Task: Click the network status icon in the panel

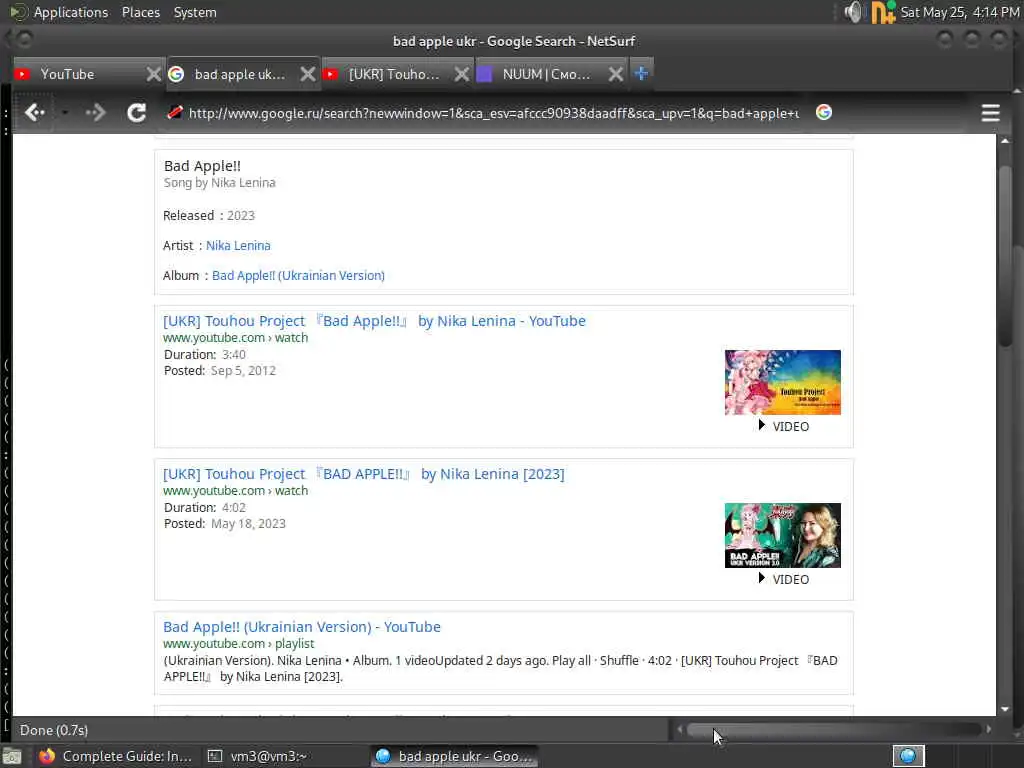Action: [x=882, y=12]
